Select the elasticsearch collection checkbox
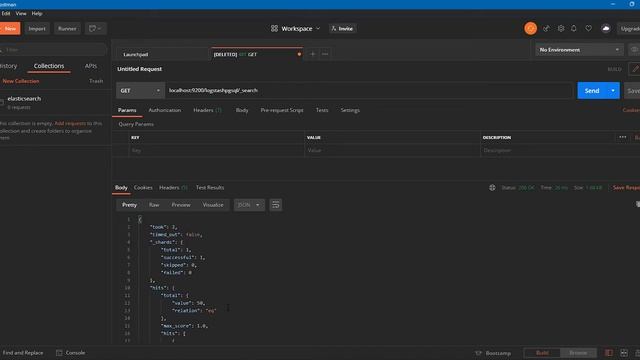This screenshot has height=360, width=640. (x=2, y=102)
